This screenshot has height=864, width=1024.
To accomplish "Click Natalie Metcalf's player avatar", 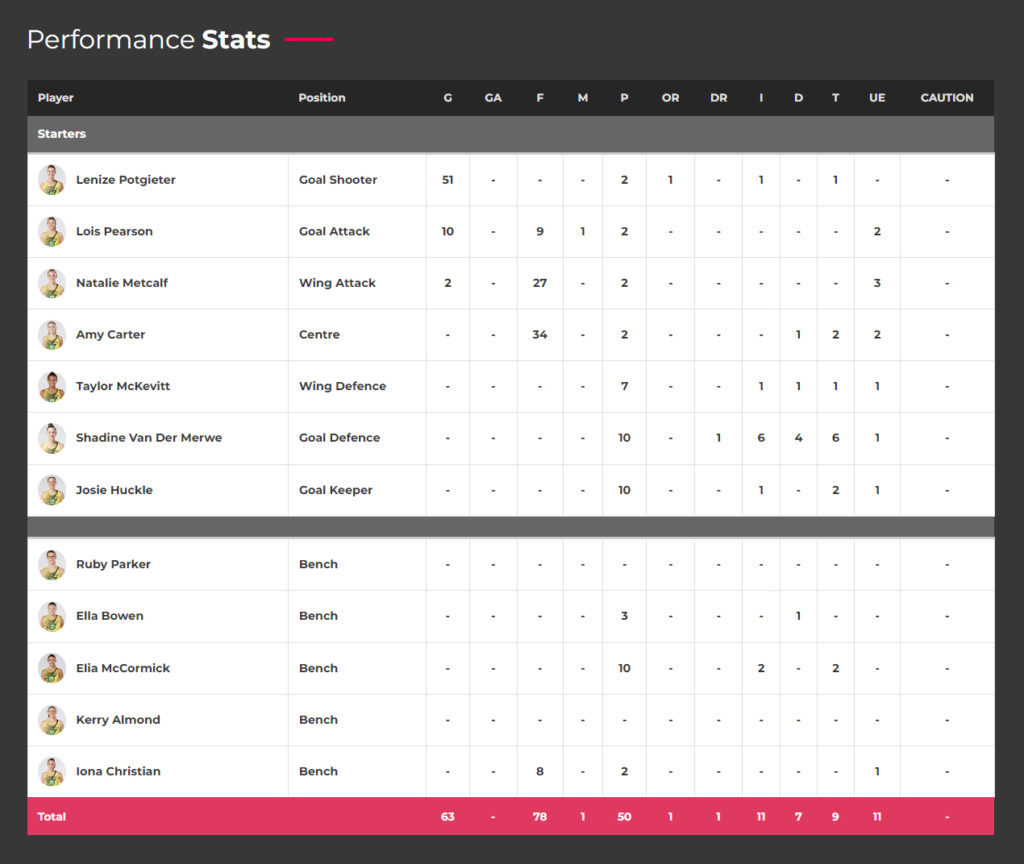I will coord(52,283).
